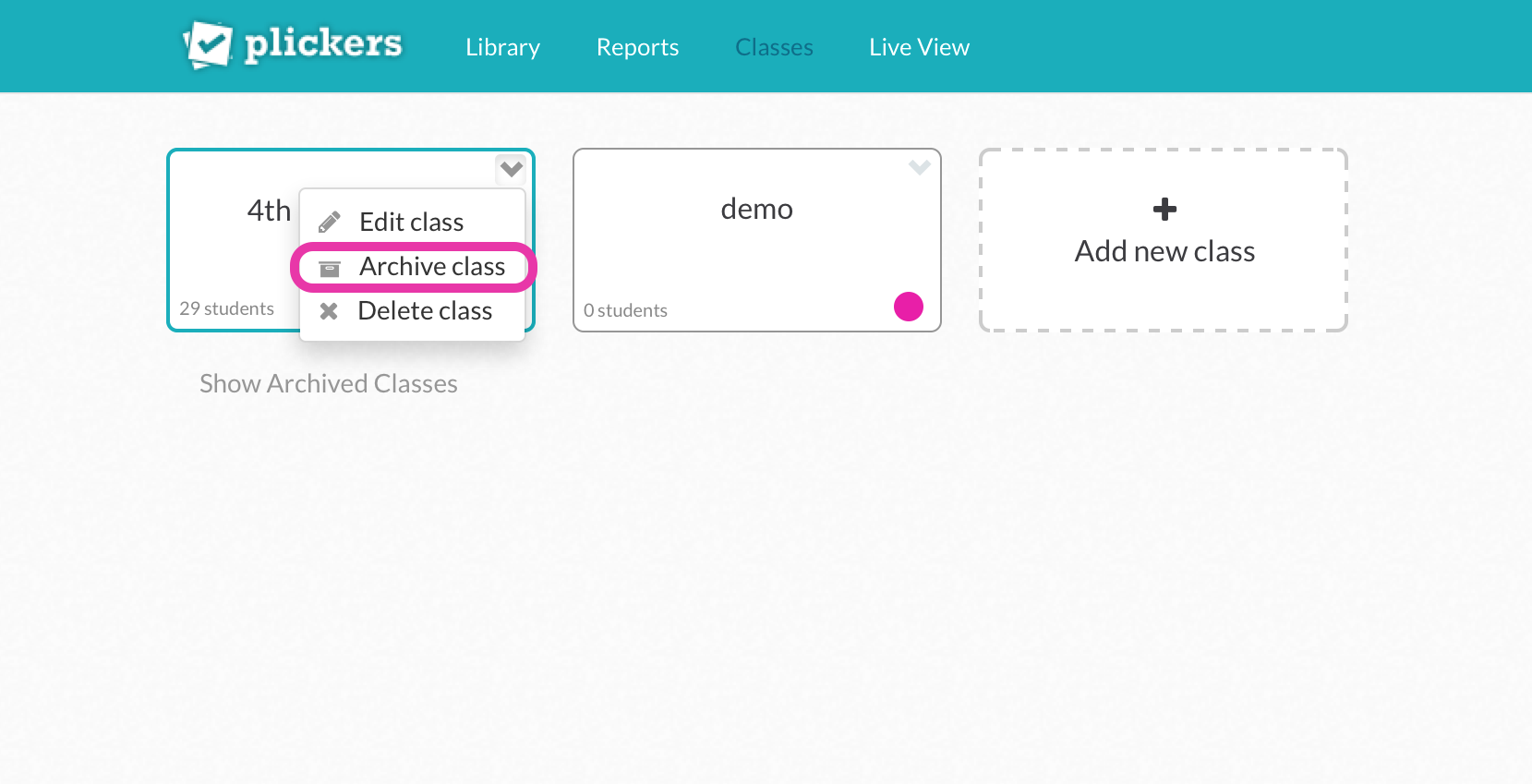Image resolution: width=1532 pixels, height=784 pixels.
Task: Click the Plickers checkmark logo icon
Action: [x=207, y=44]
